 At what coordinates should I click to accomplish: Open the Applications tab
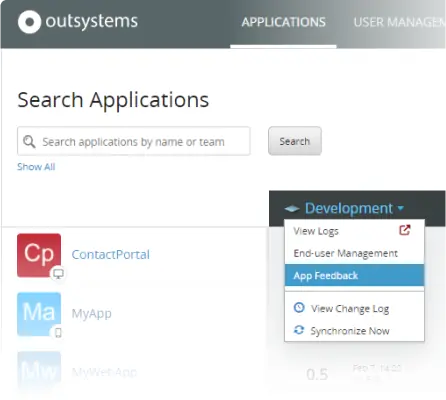coord(283,22)
